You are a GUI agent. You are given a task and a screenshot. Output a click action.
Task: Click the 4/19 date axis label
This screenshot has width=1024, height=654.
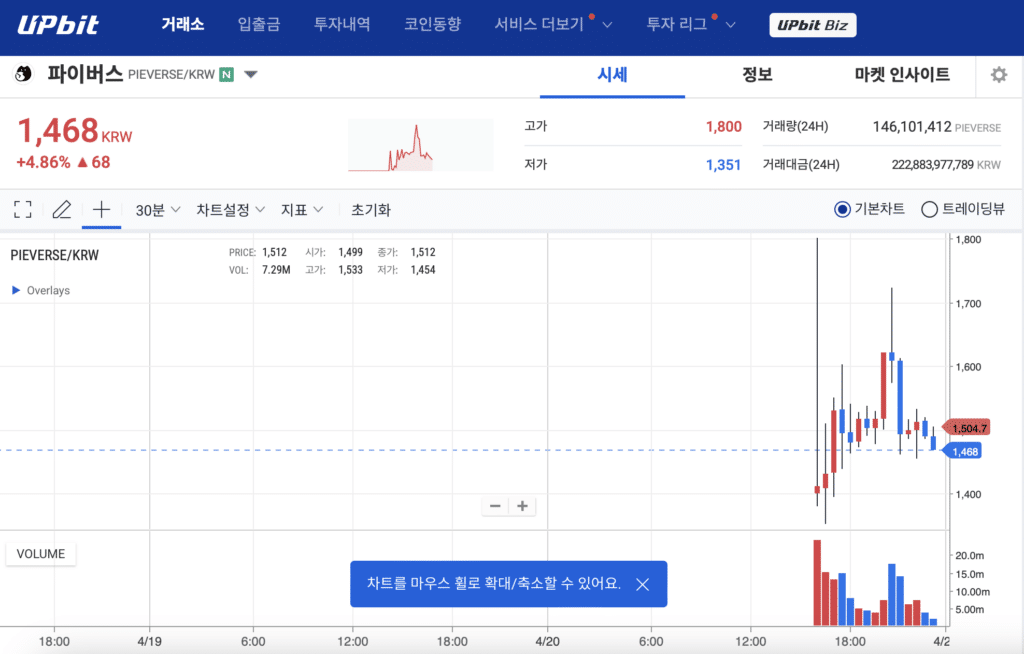pos(150,642)
